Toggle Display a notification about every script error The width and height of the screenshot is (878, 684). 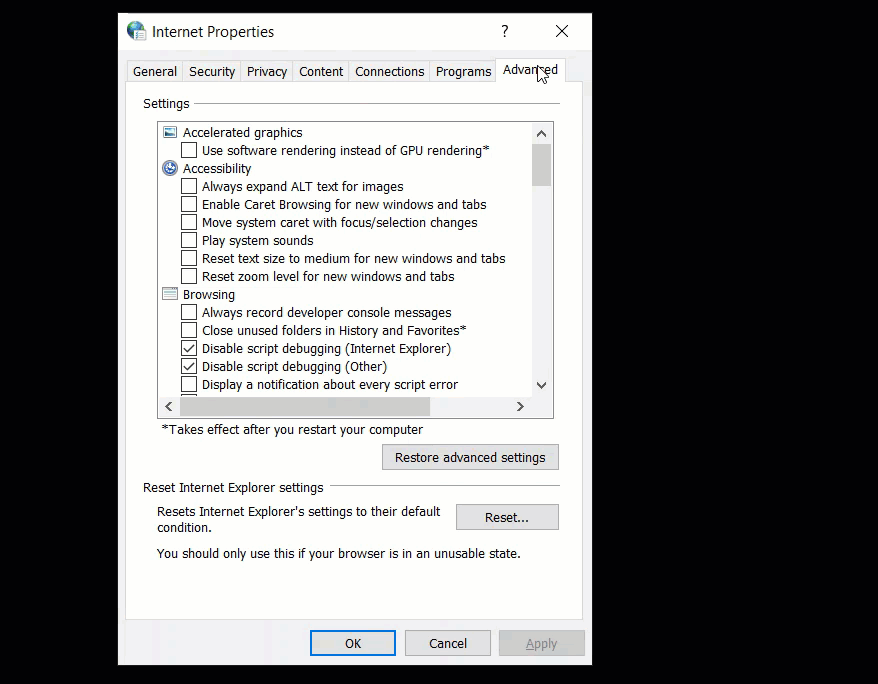pos(188,384)
